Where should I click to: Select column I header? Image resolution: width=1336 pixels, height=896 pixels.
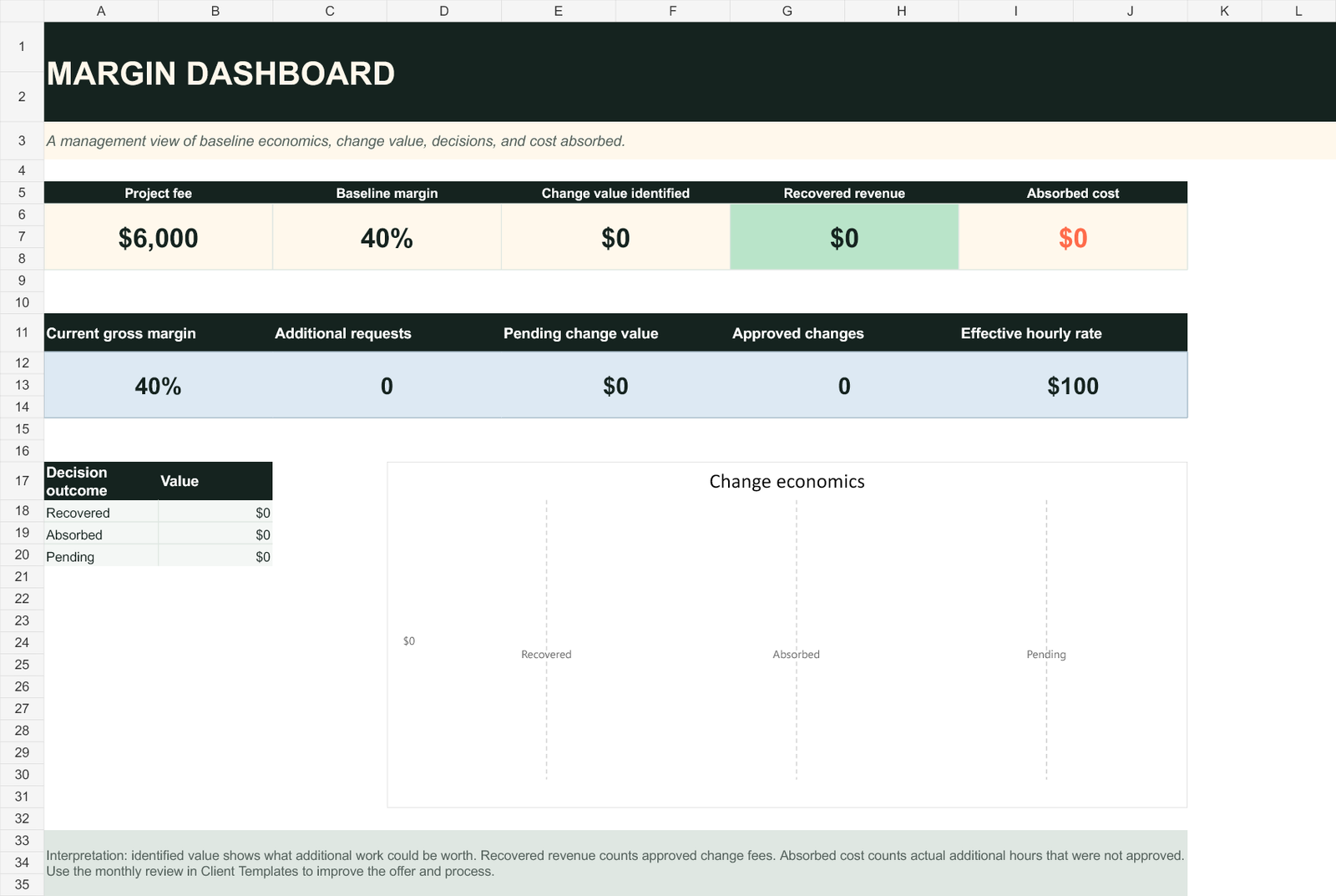(1016, 11)
